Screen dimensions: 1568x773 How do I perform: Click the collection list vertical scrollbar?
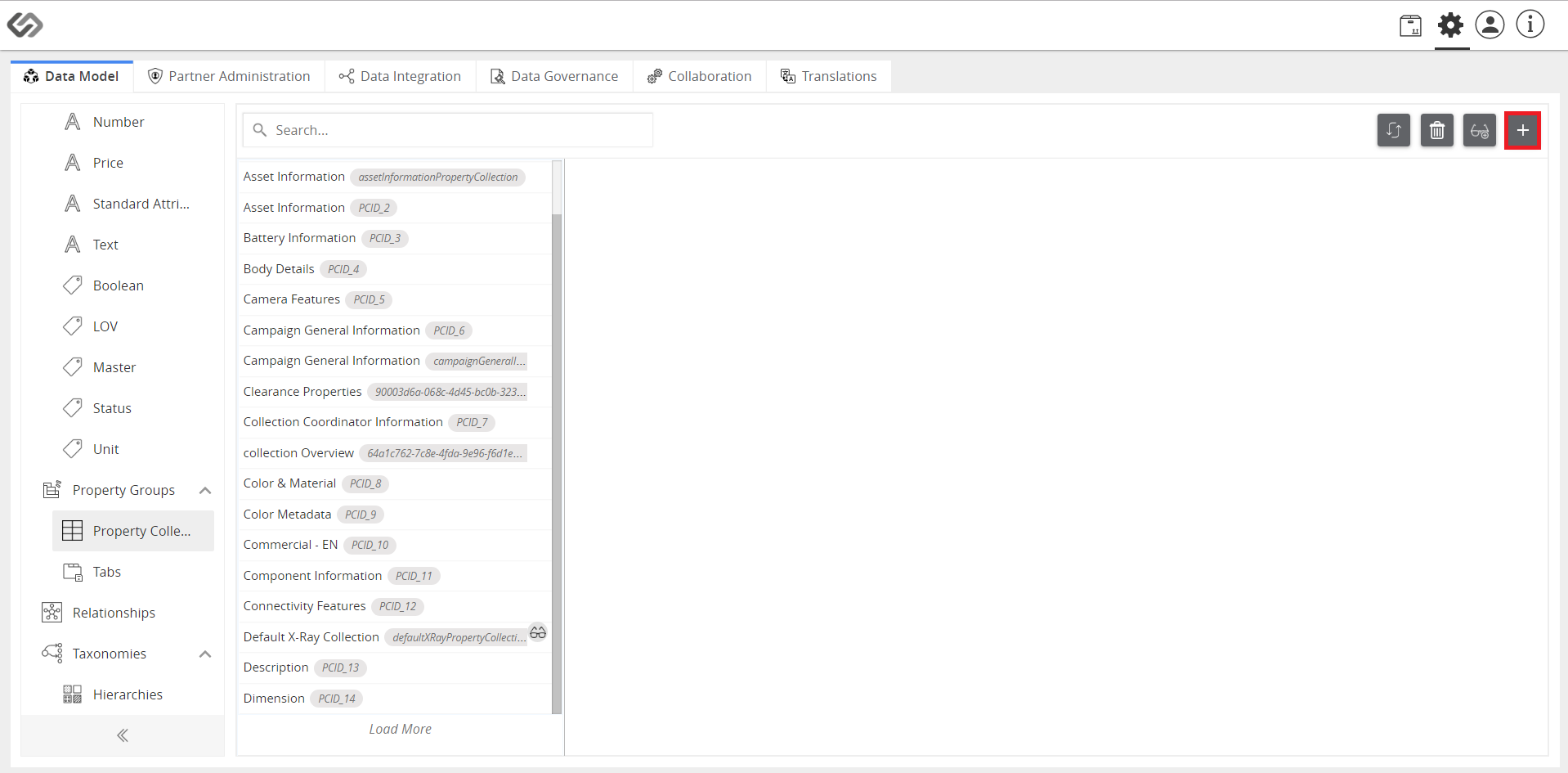pyautogui.click(x=557, y=463)
